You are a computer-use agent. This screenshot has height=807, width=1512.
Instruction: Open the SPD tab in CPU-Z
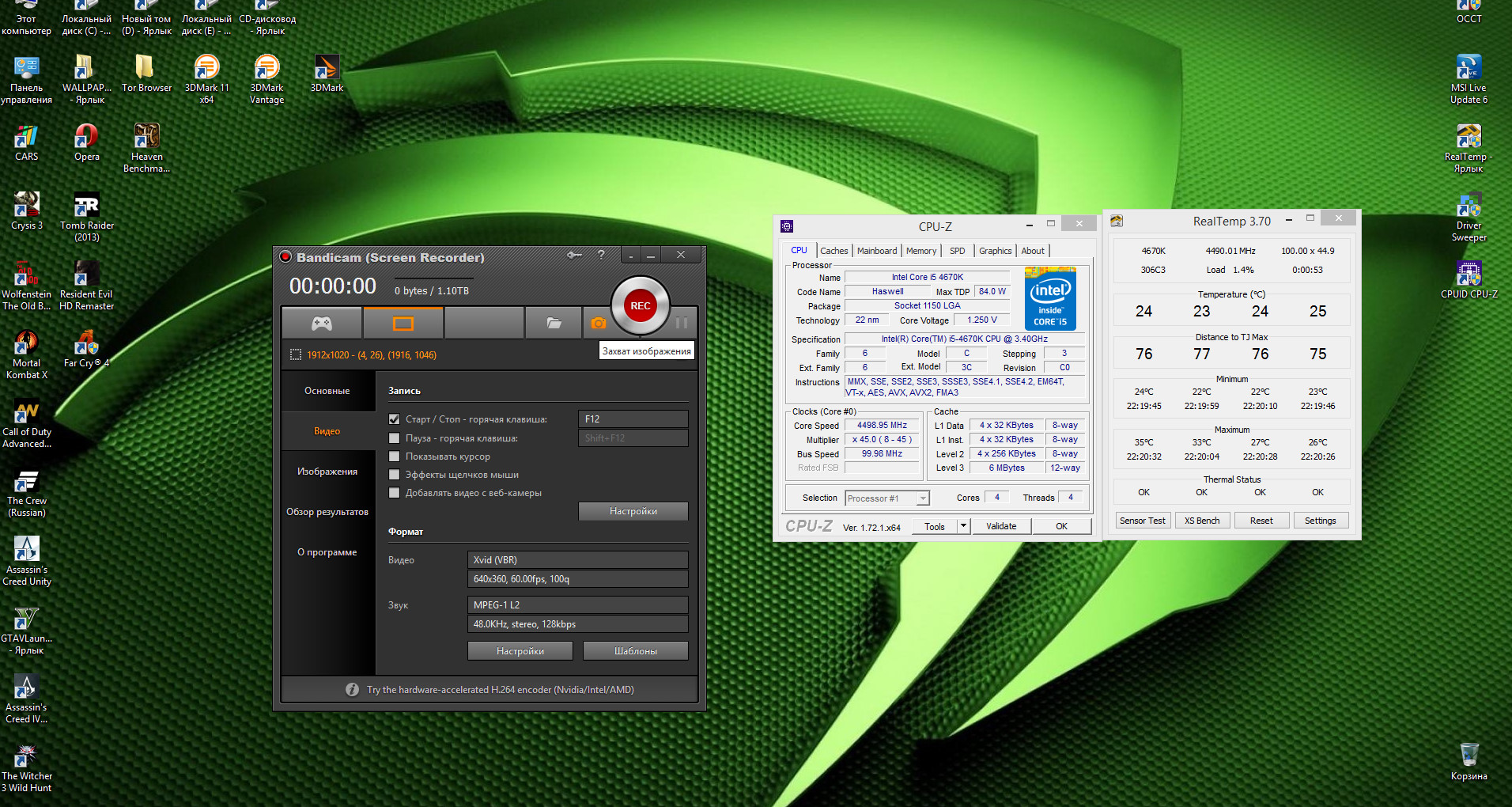(x=957, y=251)
